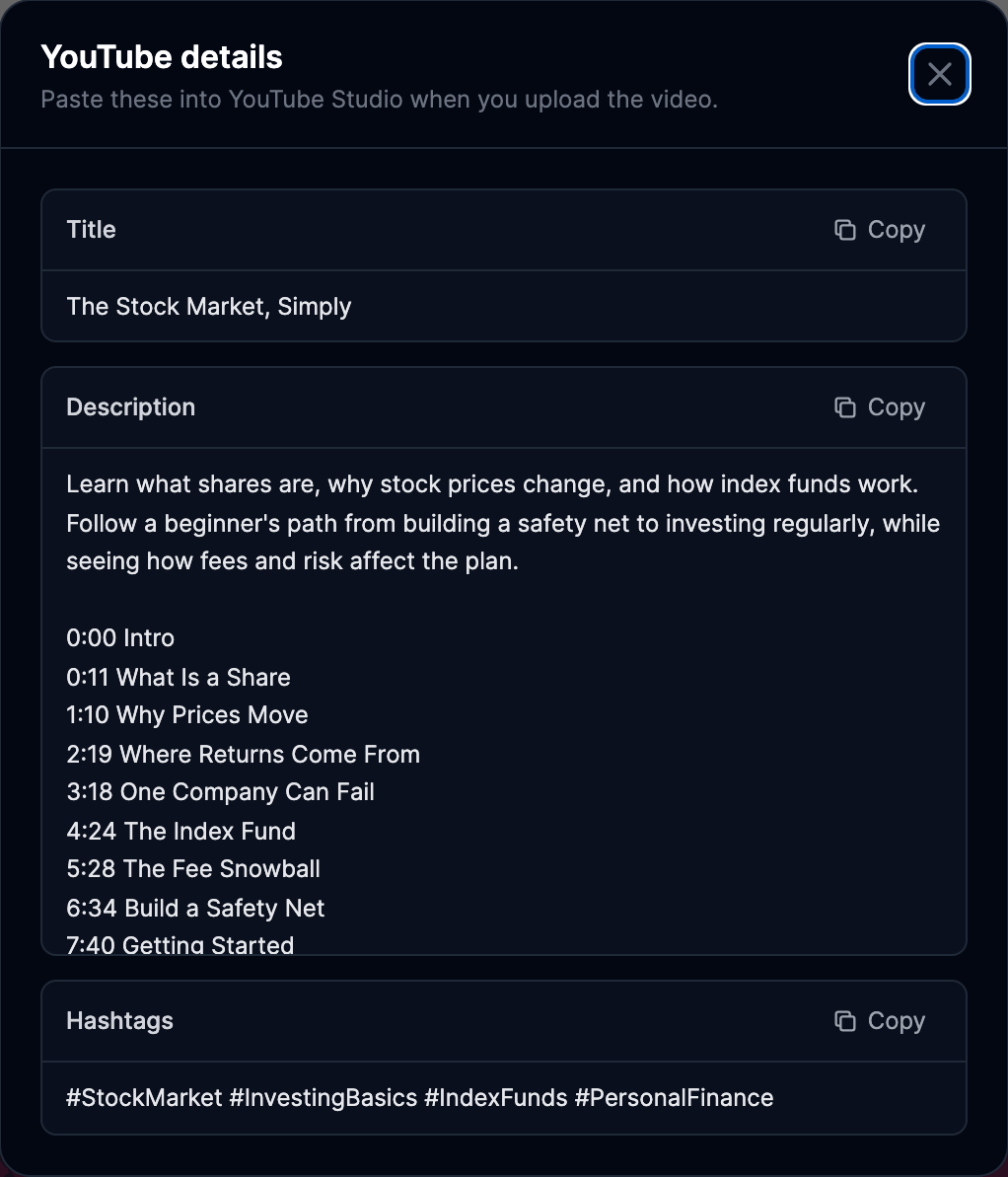1008x1177 pixels.
Task: Copy the description text
Action: 880,406
